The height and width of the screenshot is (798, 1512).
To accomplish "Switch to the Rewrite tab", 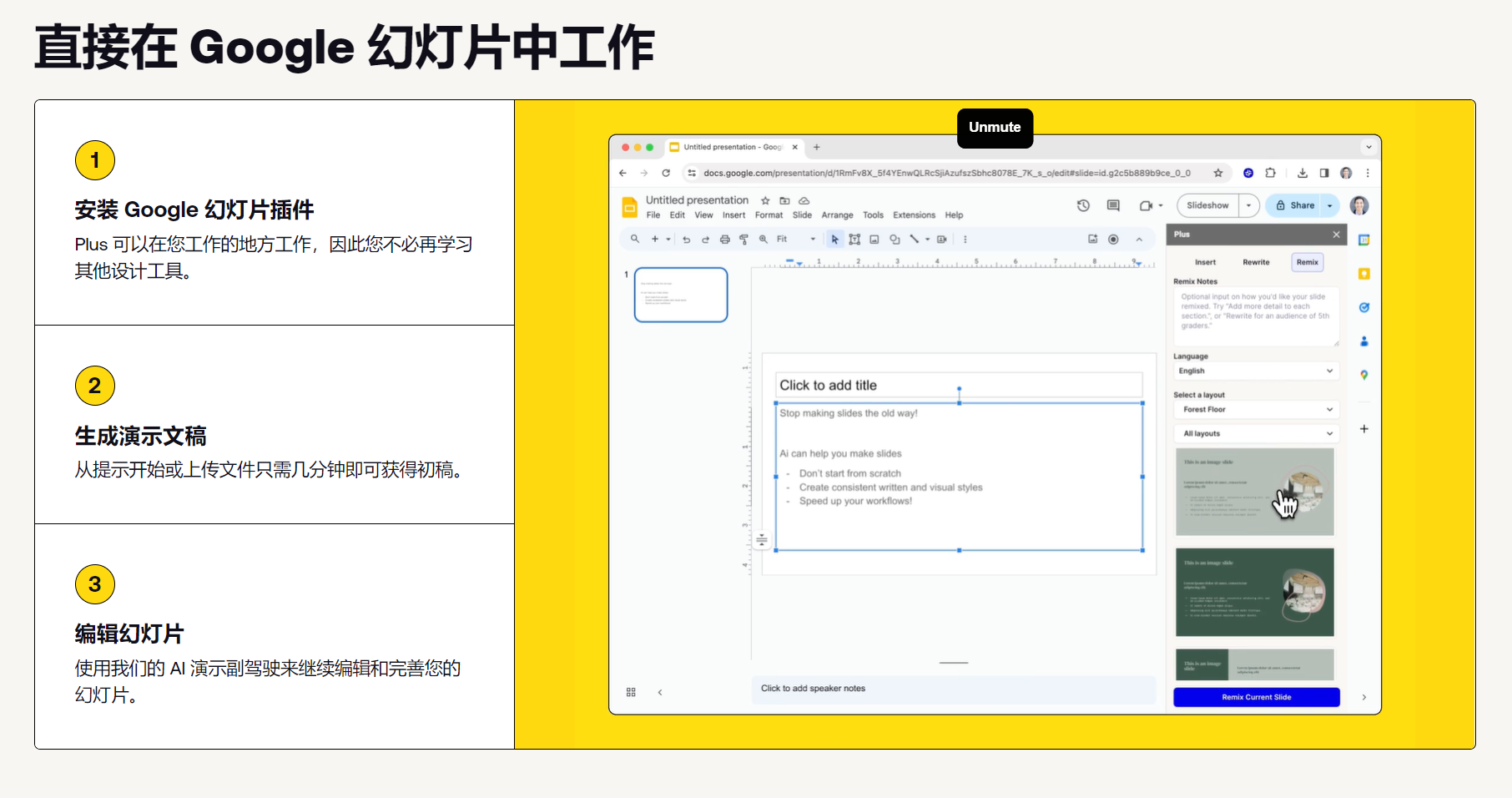I will pyautogui.click(x=1256, y=262).
